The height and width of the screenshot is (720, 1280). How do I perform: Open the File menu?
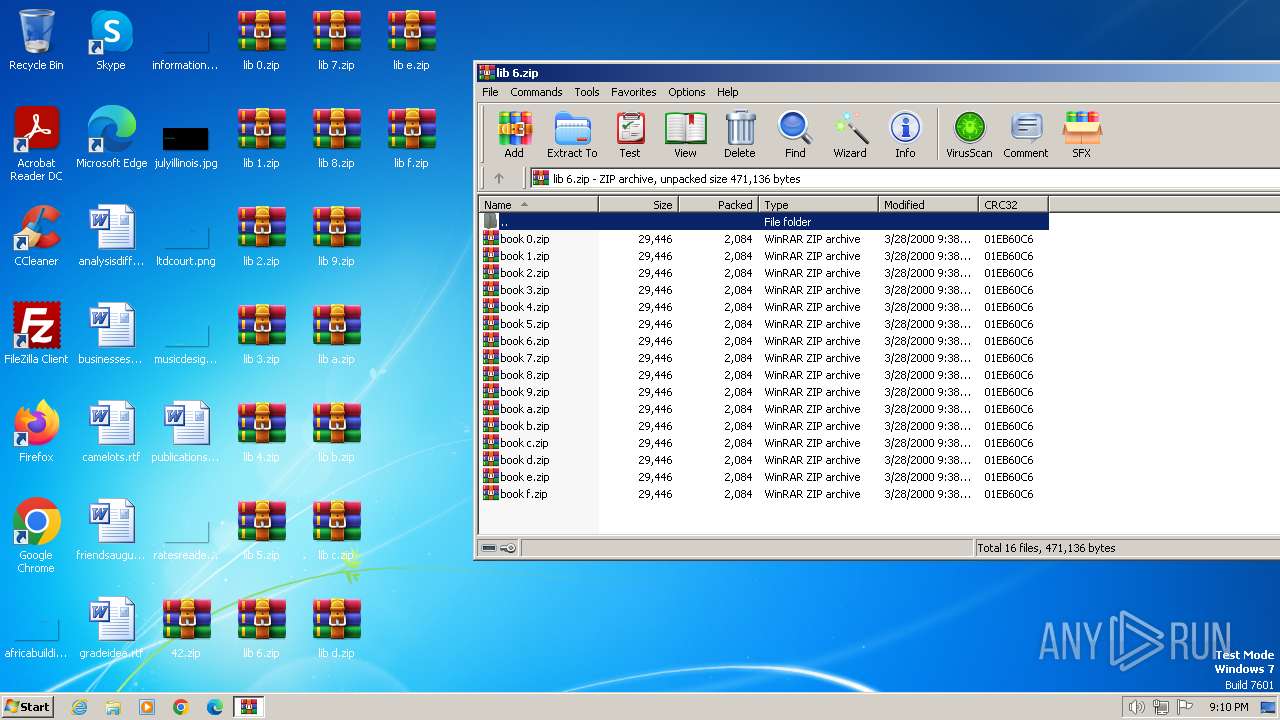tap(490, 92)
